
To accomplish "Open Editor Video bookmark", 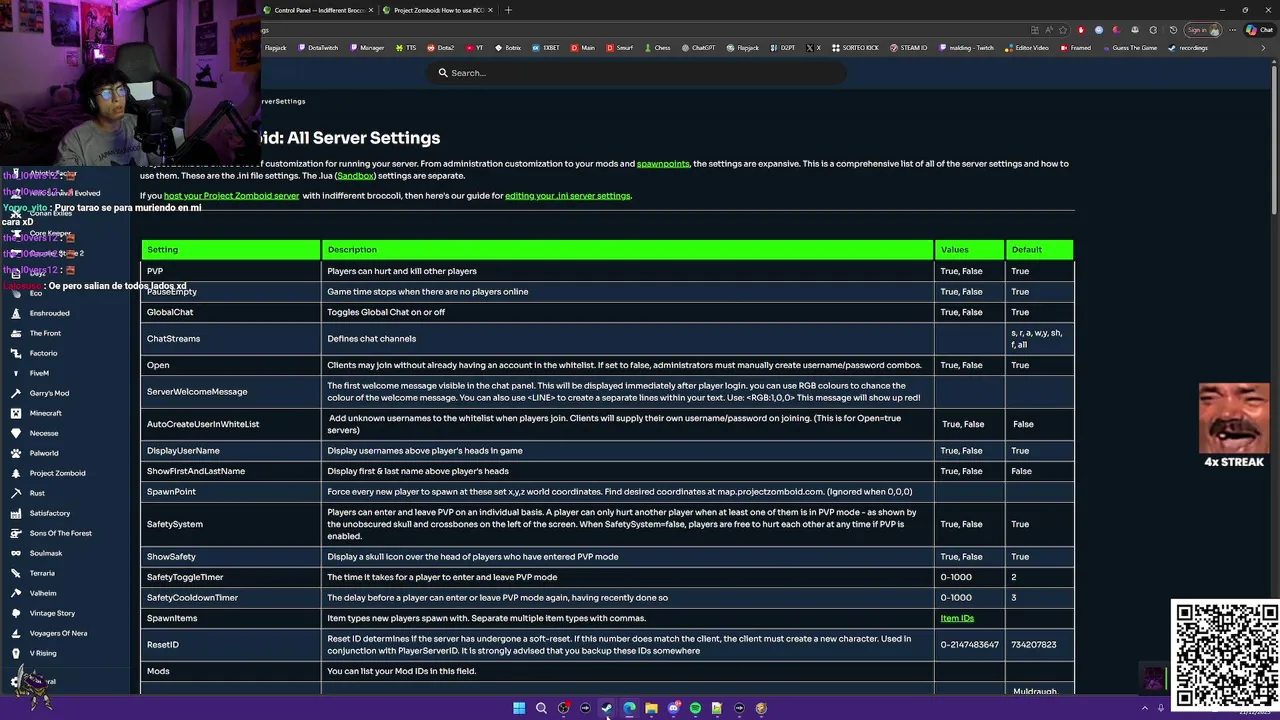I will 1027,48.
